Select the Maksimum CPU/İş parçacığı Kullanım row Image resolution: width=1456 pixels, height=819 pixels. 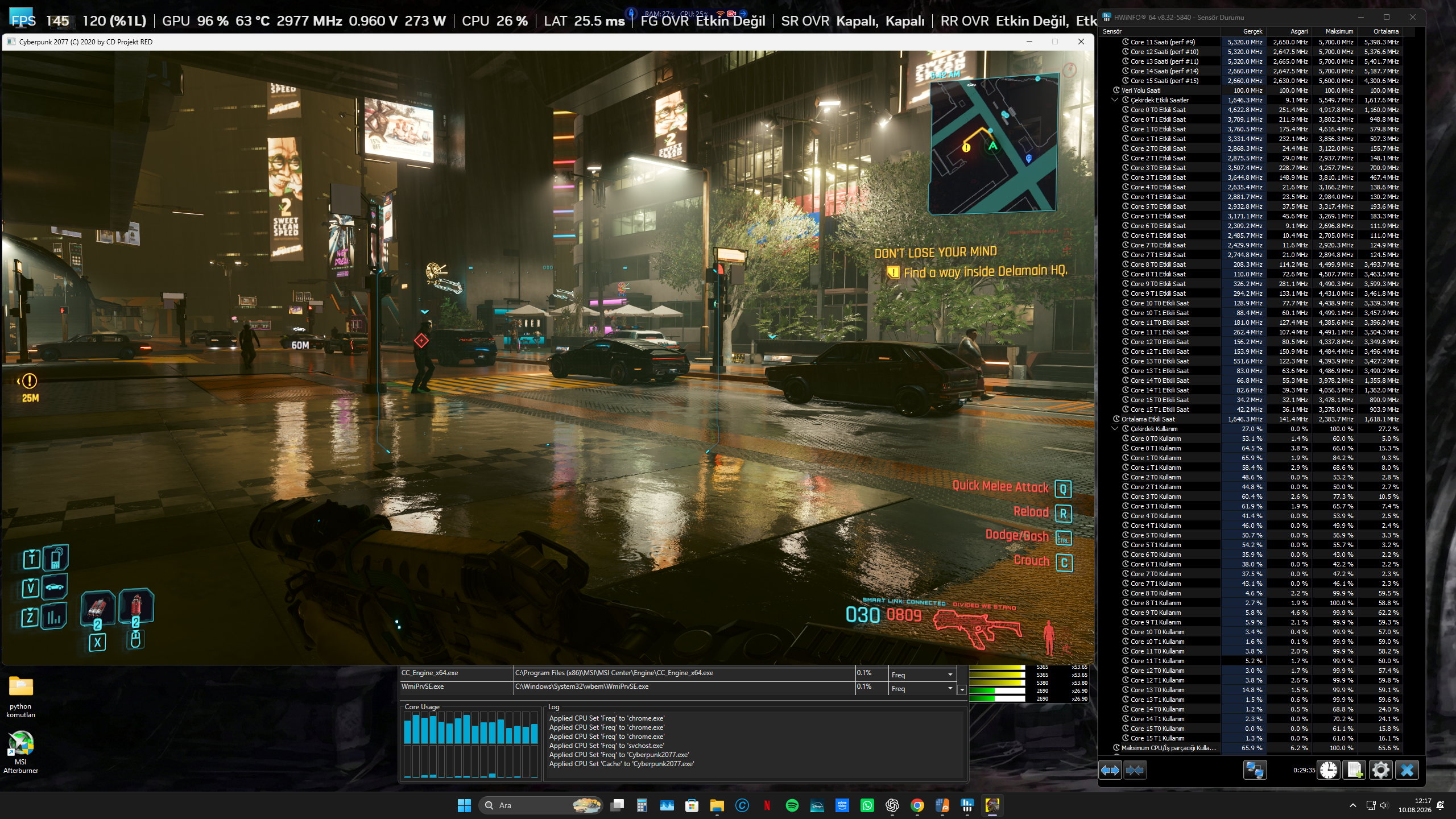1250,748
